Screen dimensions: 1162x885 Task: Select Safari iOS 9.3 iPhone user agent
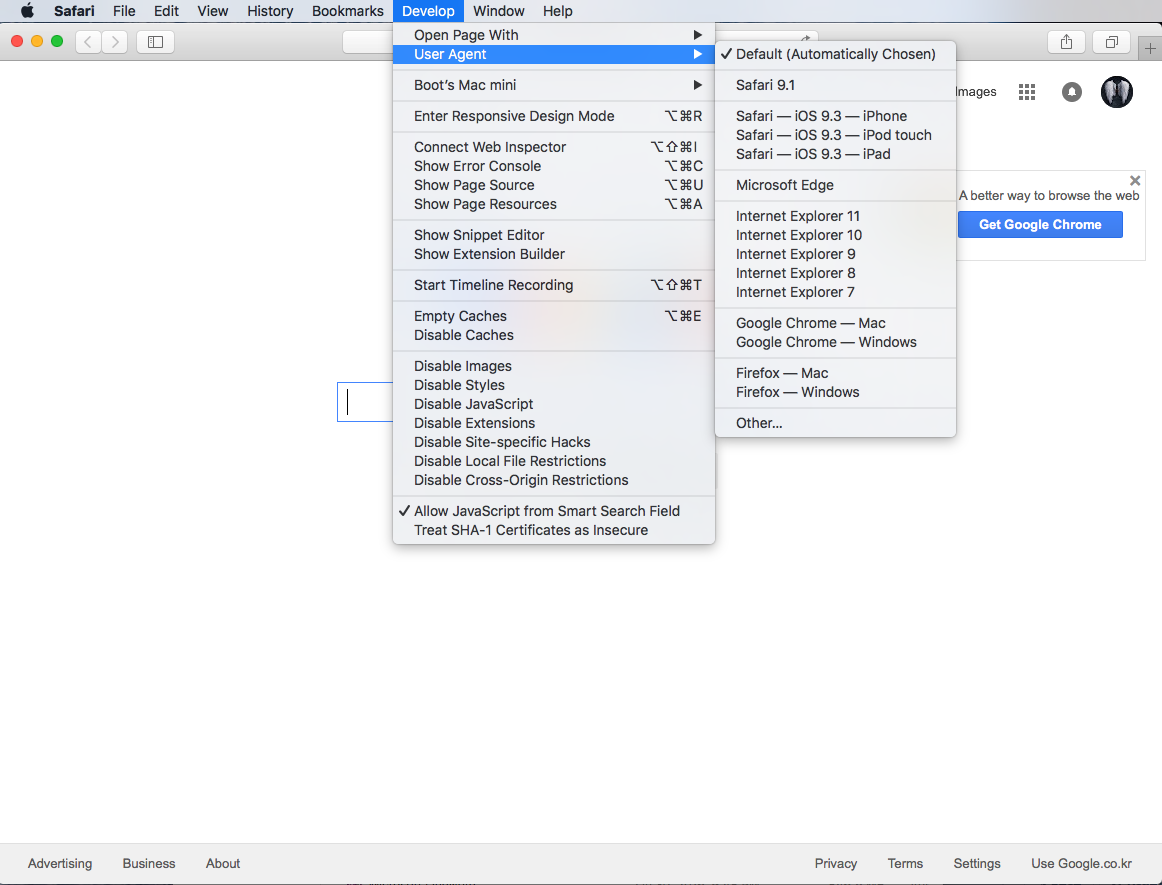point(835,116)
